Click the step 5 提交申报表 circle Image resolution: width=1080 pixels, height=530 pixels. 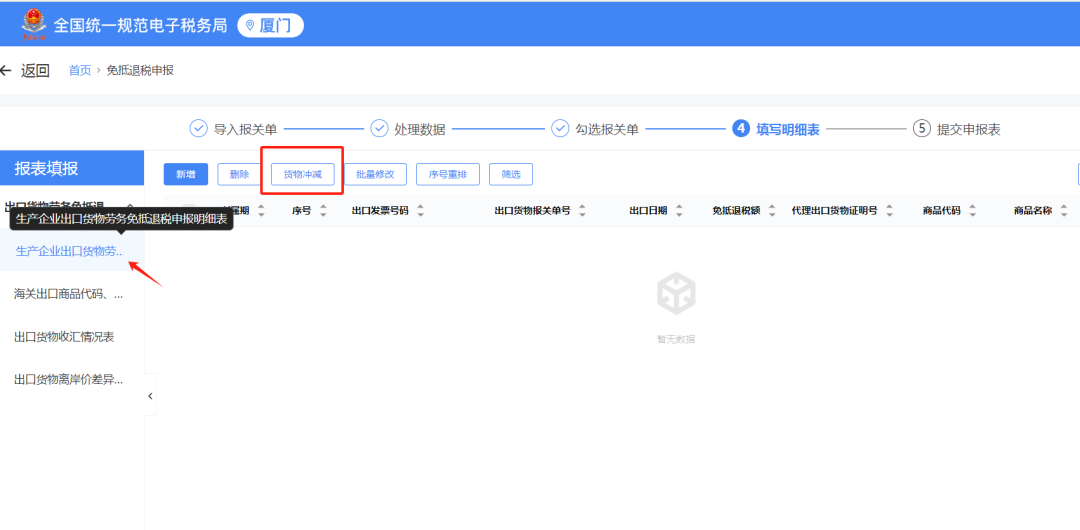922,129
